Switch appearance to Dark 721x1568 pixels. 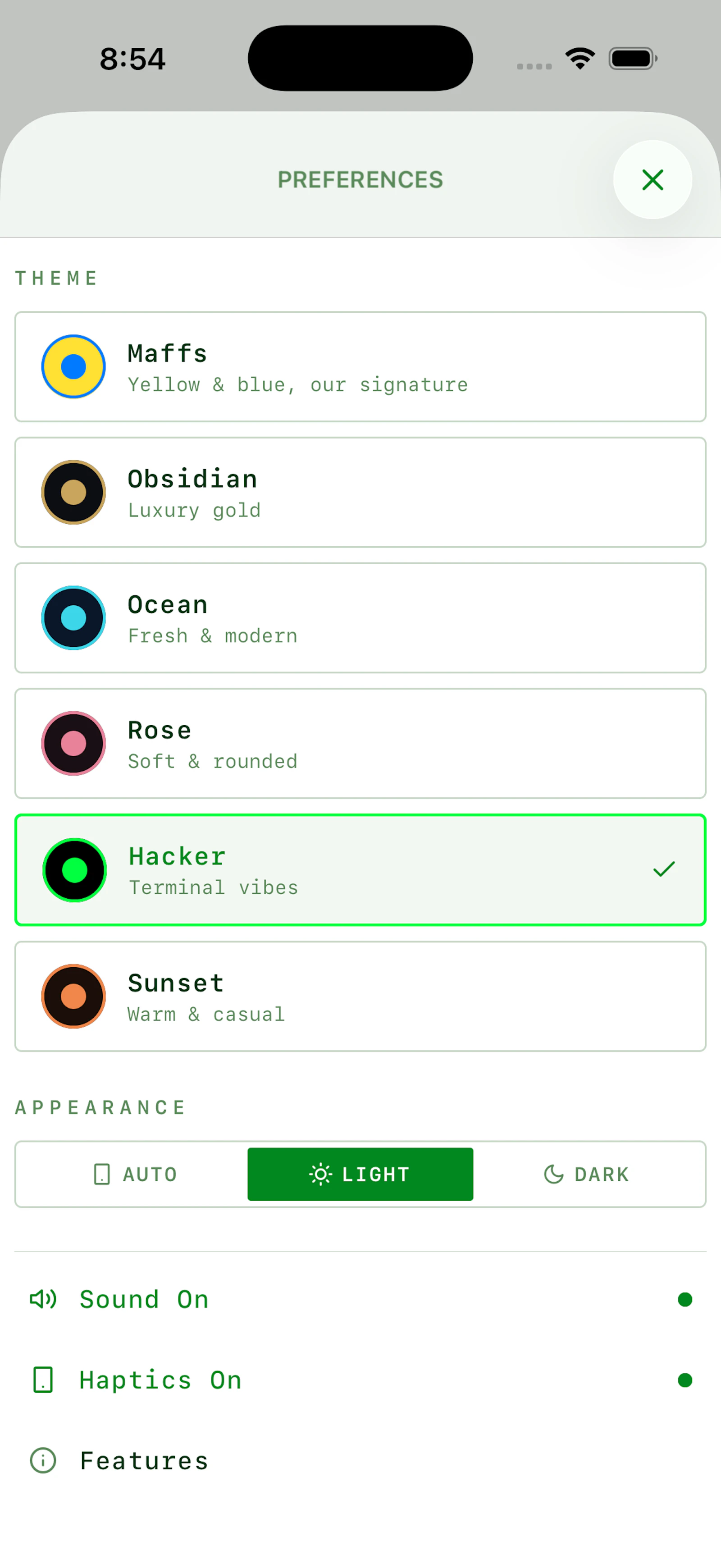[586, 1174]
